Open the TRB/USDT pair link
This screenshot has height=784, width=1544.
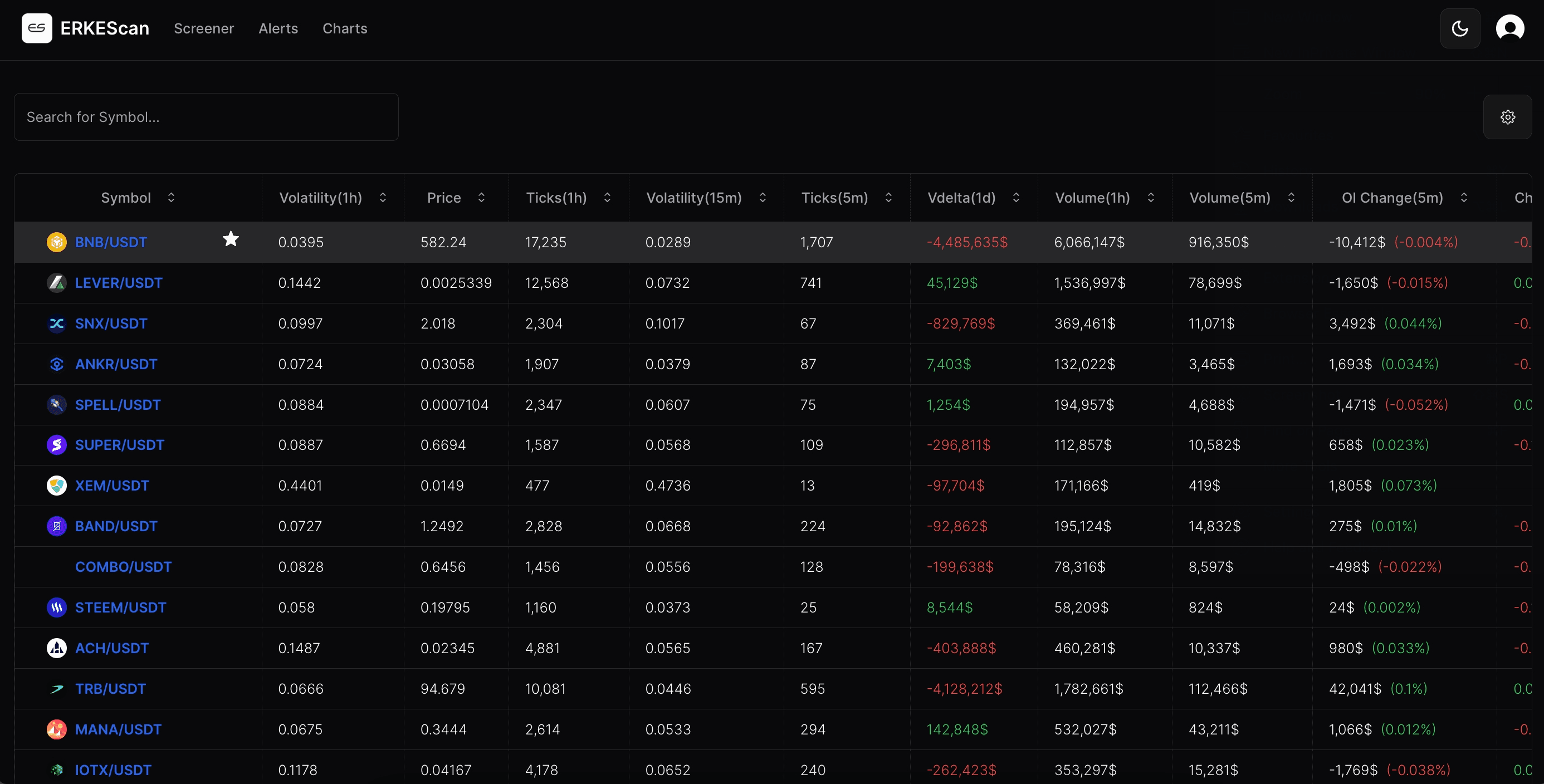pyautogui.click(x=110, y=689)
